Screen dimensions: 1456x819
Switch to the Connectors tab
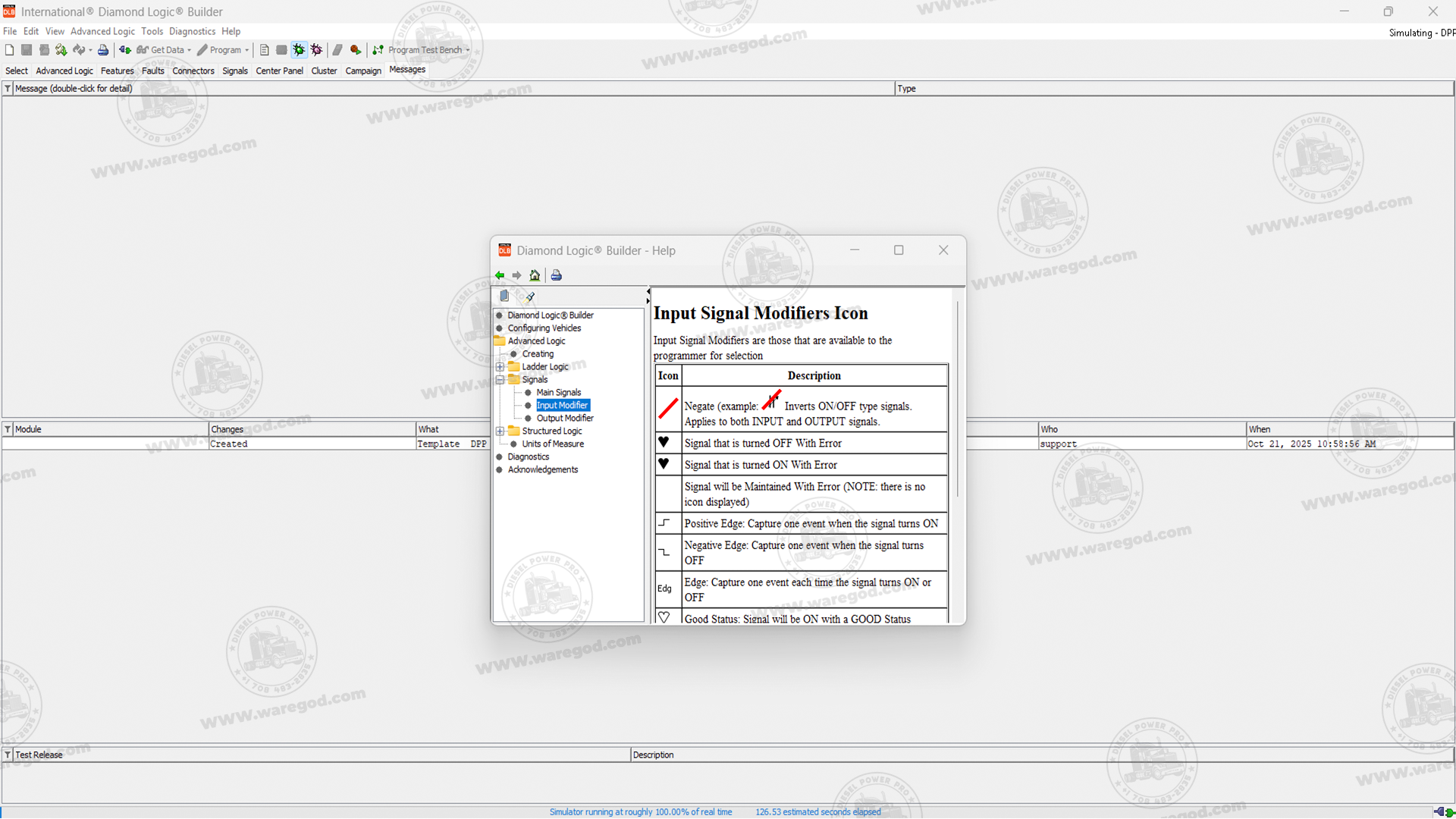coord(193,71)
